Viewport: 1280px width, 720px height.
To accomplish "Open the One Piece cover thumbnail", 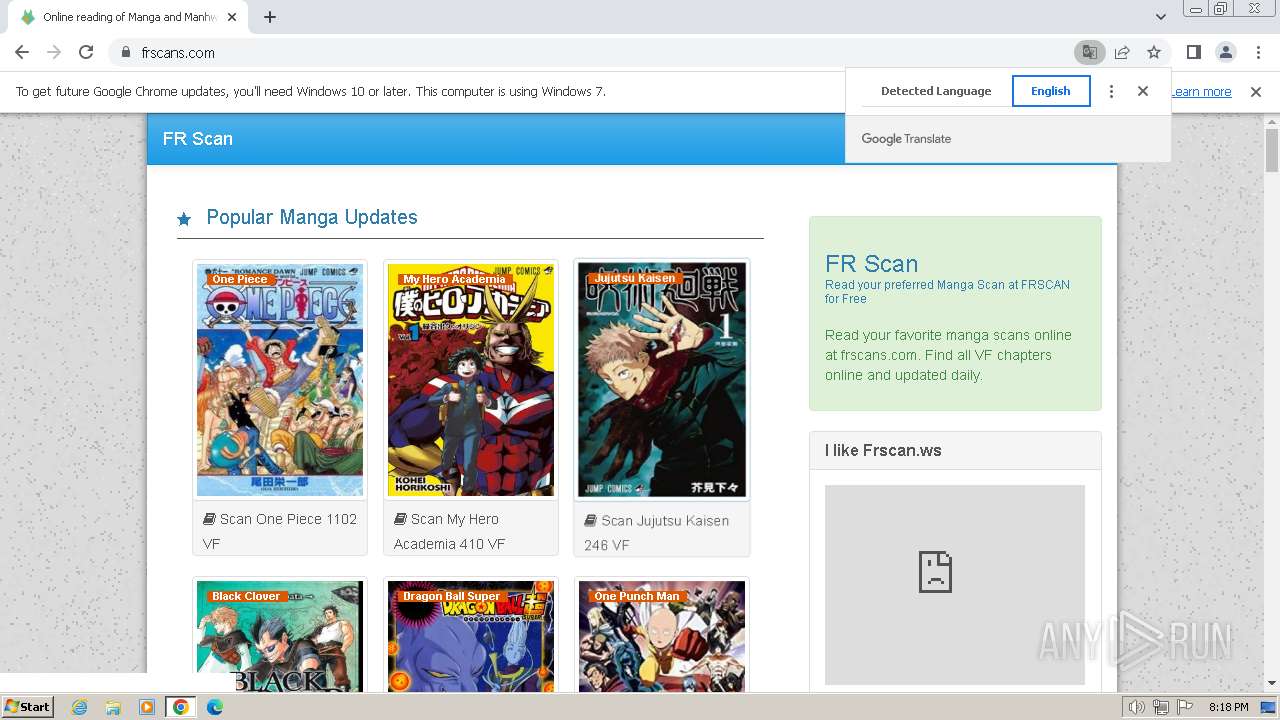I will (280, 380).
